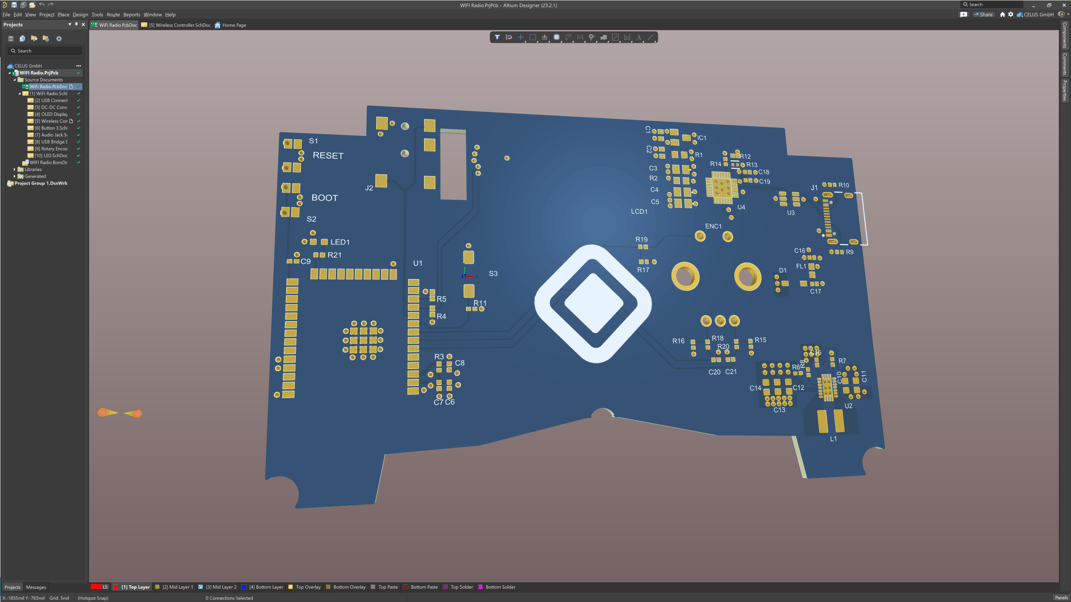This screenshot has width=1071, height=602.
Task: Select the [4] Bottom Layer color tab
Action: [x=263, y=587]
